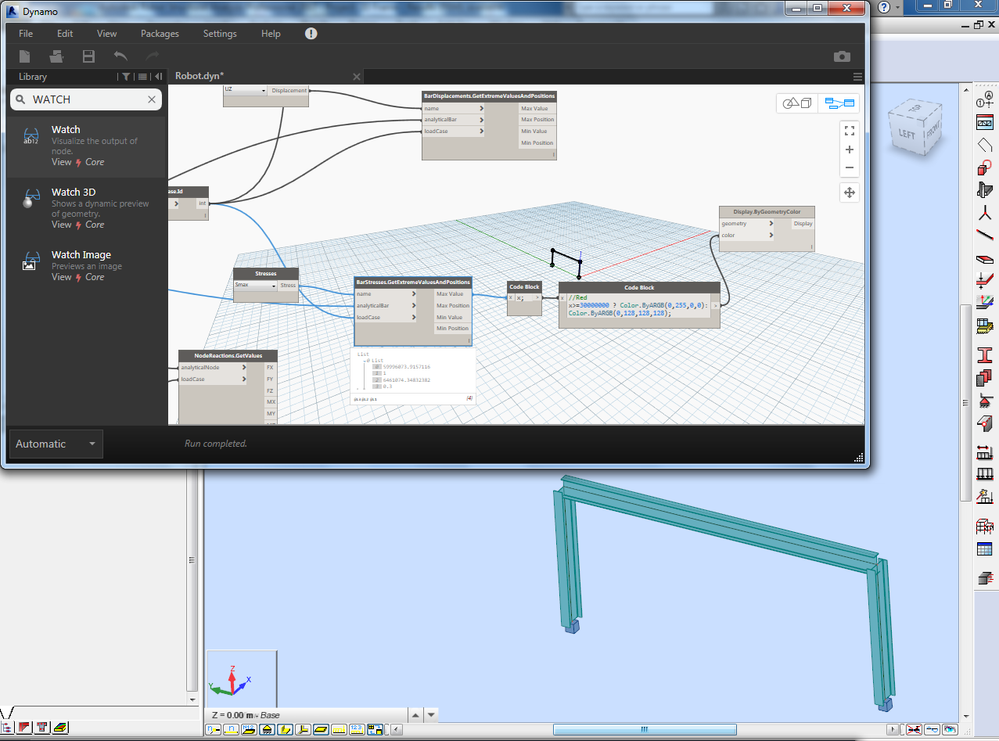Select the Watch Image node result
Screen dimensions: 999x741
[87, 265]
